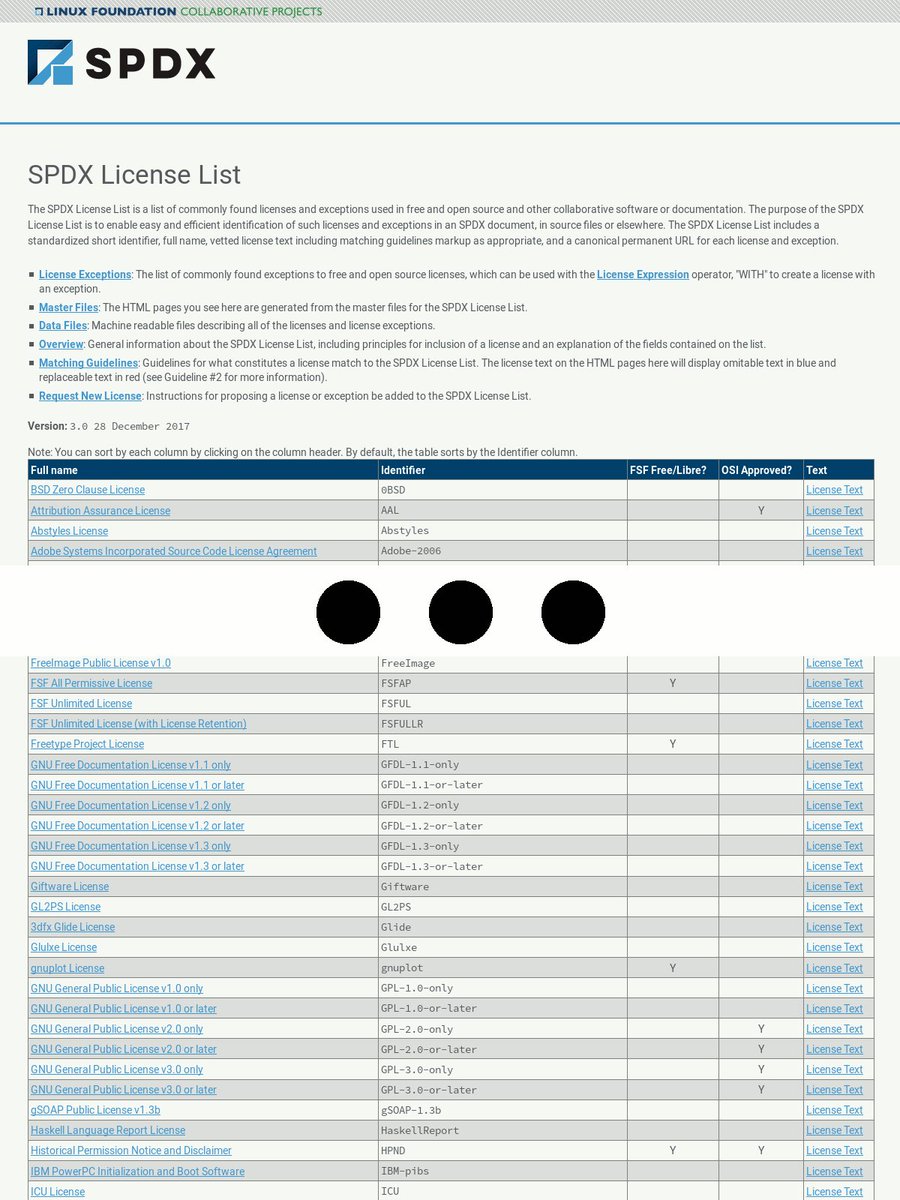Open Haskell Language Report License
The width and height of the screenshot is (900, 1200).
[108, 1130]
